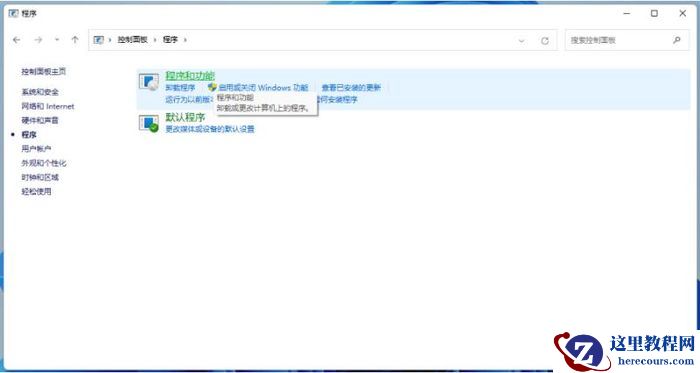Open 用户帐户 category
The height and width of the screenshot is (373, 700).
[x=36, y=149]
